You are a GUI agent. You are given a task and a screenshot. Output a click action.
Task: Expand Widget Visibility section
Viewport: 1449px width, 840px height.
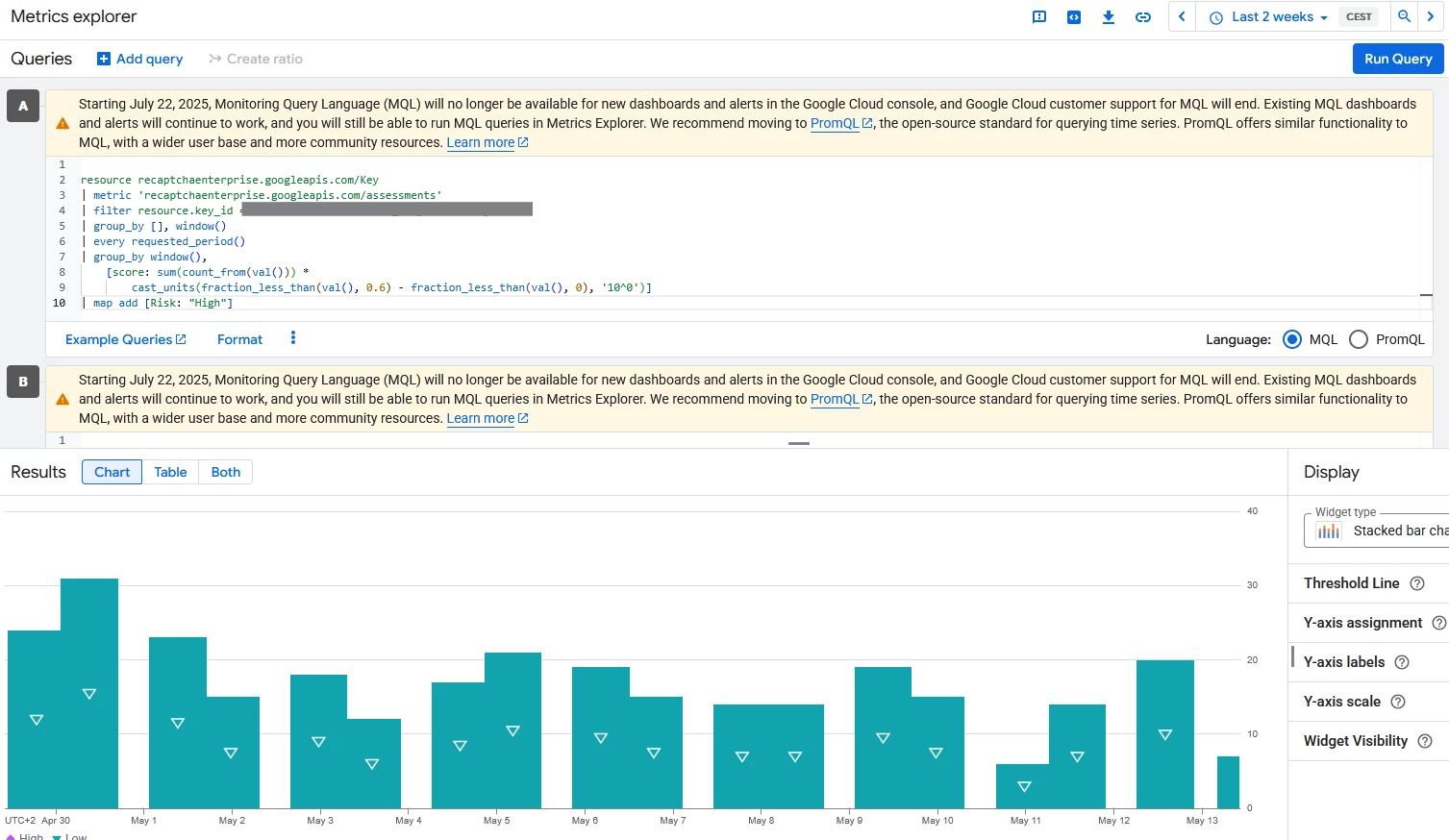1356,741
